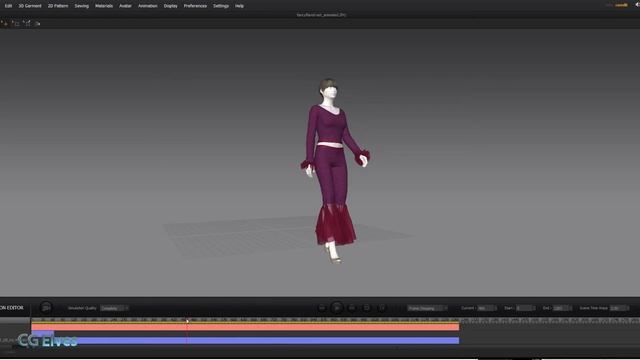Open the Help menu
This screenshot has width=640, height=360.
point(239,6)
